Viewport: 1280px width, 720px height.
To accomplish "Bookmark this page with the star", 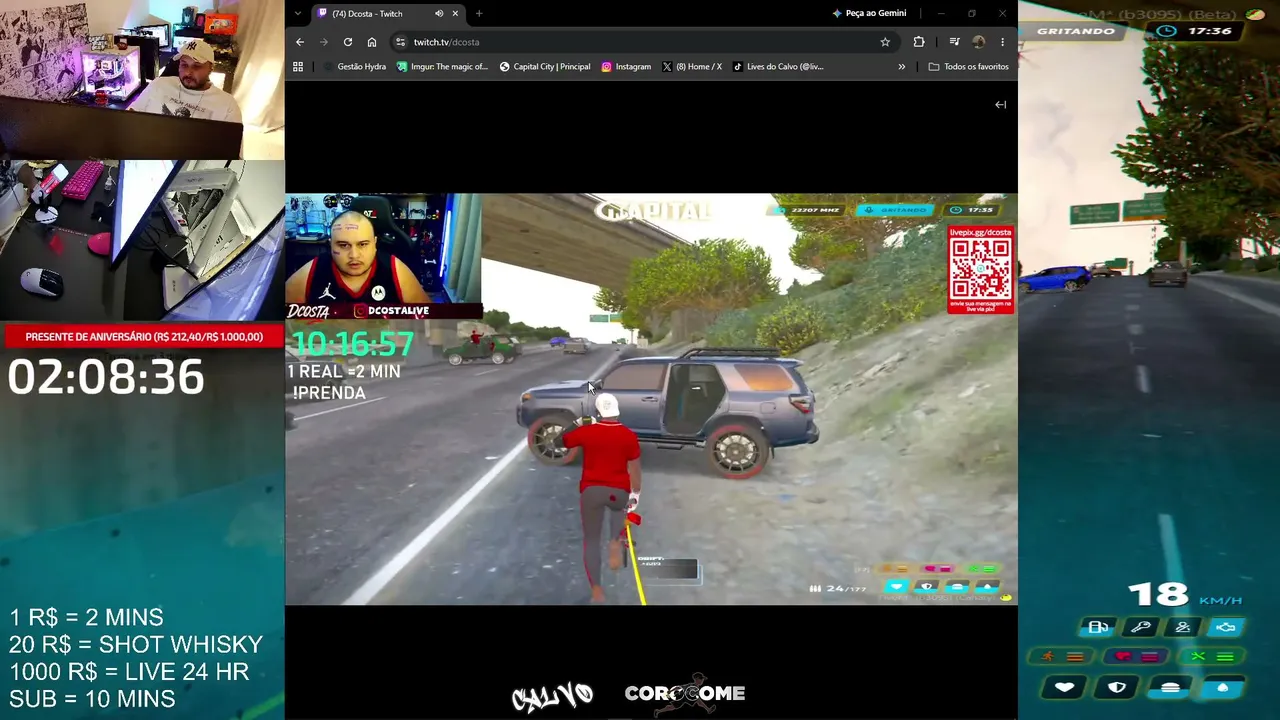I will point(885,42).
